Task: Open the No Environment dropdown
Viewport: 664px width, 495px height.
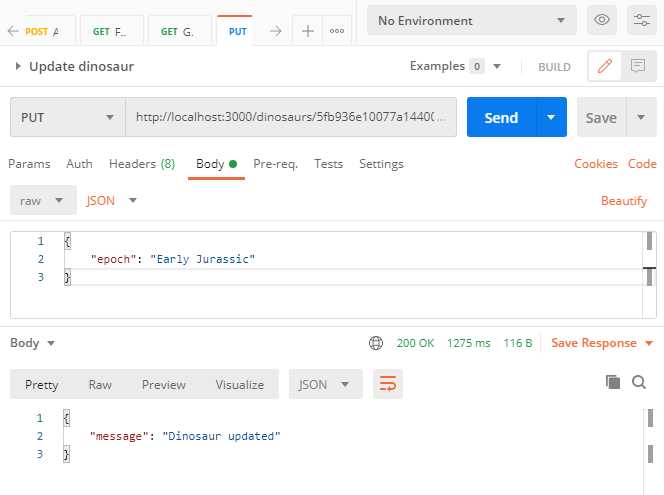Action: coord(471,20)
